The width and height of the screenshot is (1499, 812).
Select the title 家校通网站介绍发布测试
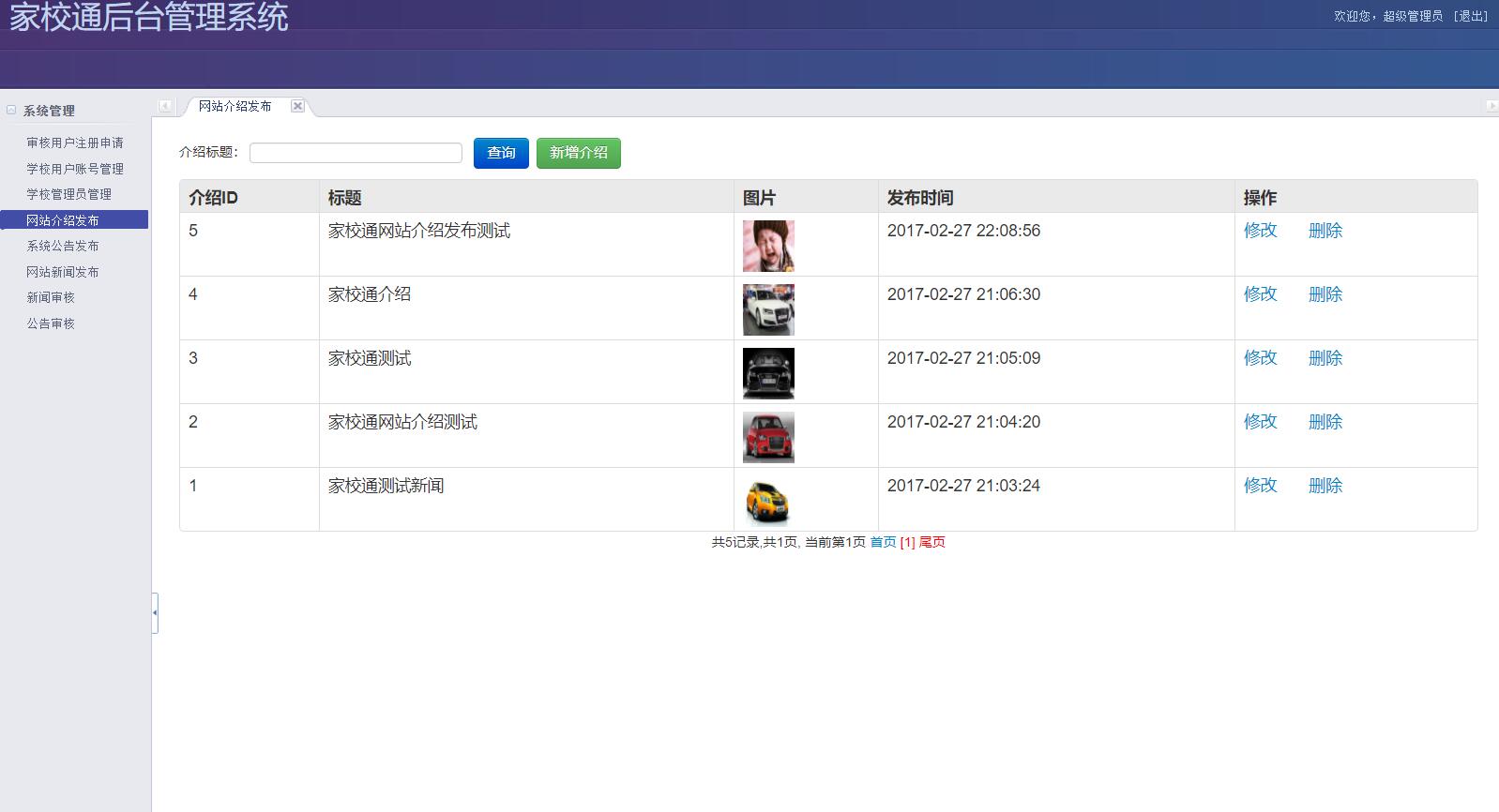419,231
